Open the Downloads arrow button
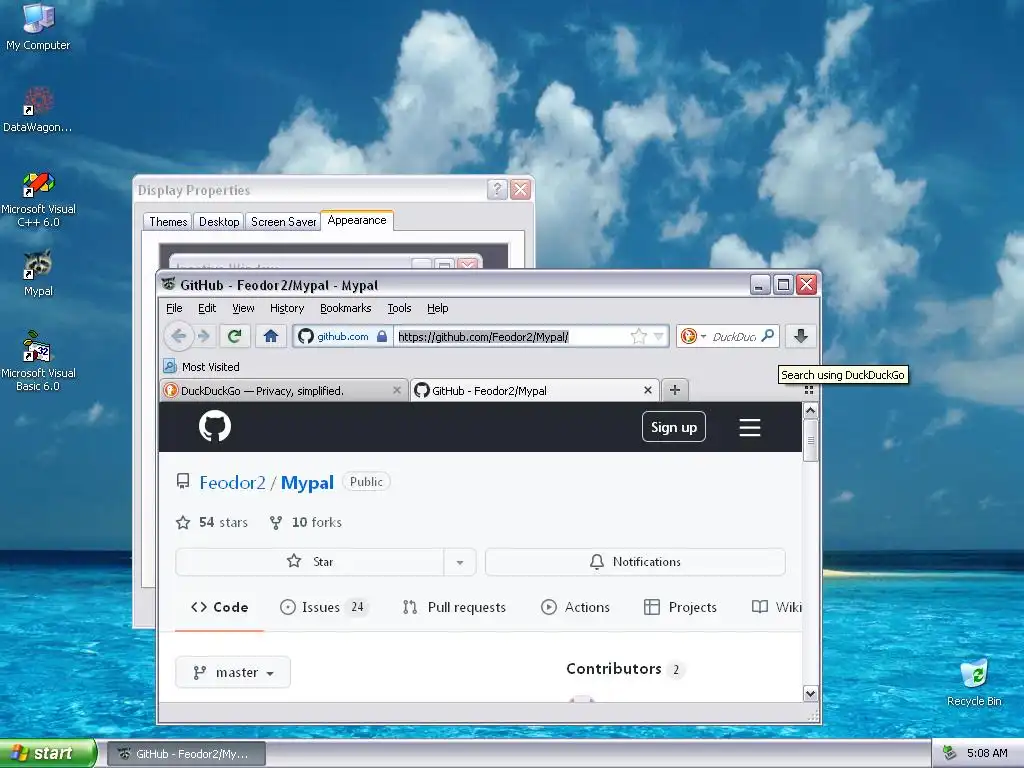This screenshot has width=1024, height=768. click(801, 336)
